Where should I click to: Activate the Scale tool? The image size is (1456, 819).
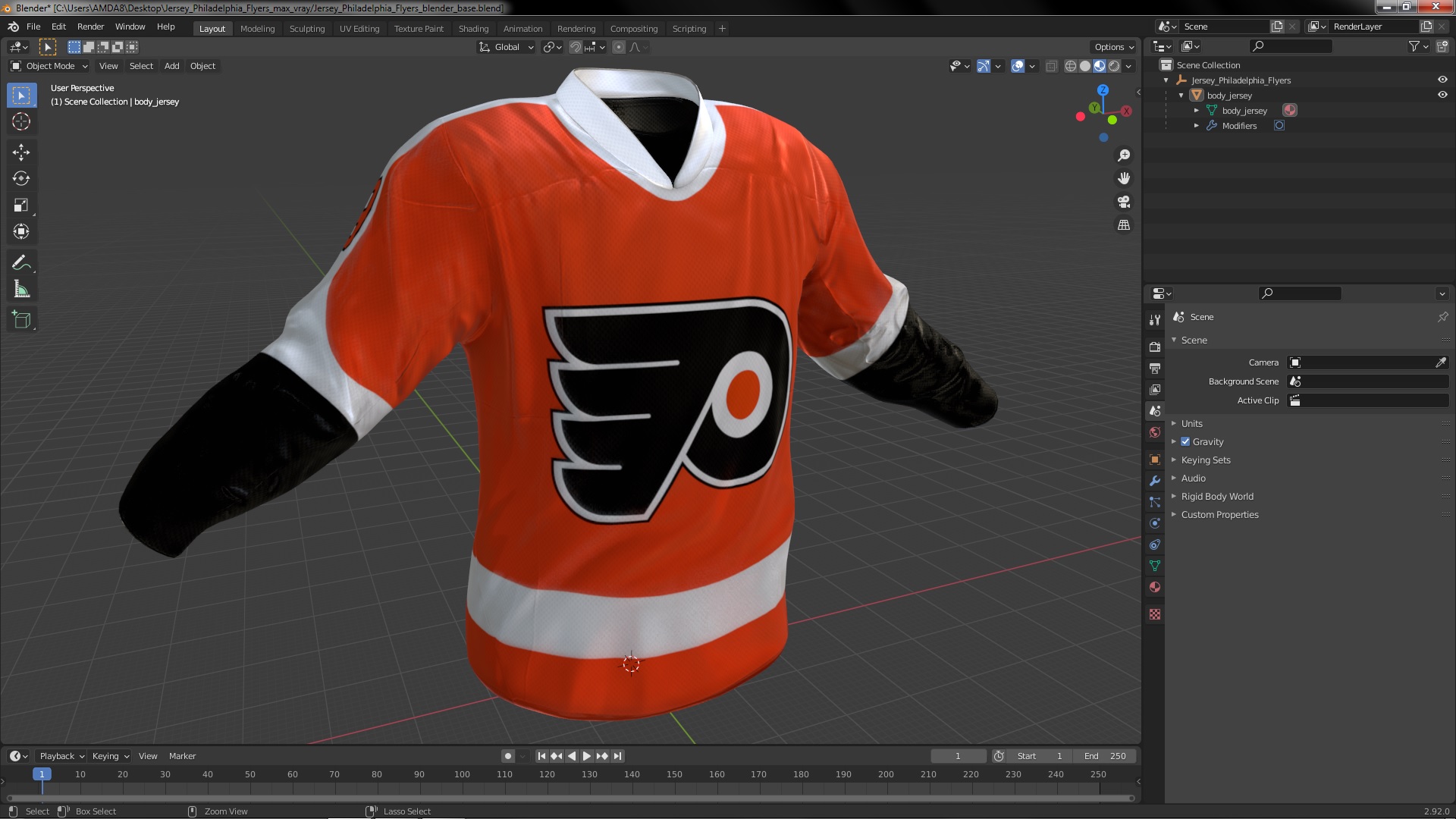(x=21, y=206)
